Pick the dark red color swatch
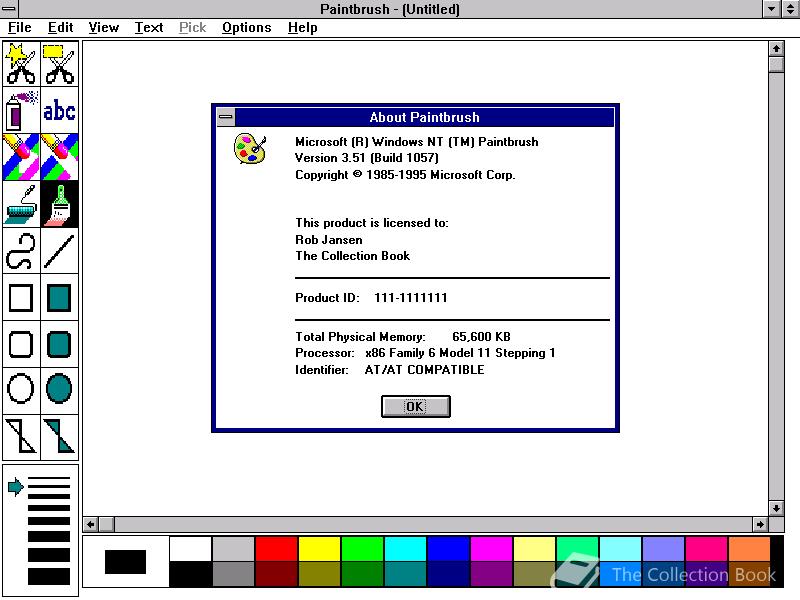This screenshot has width=800, height=600. coord(276,573)
